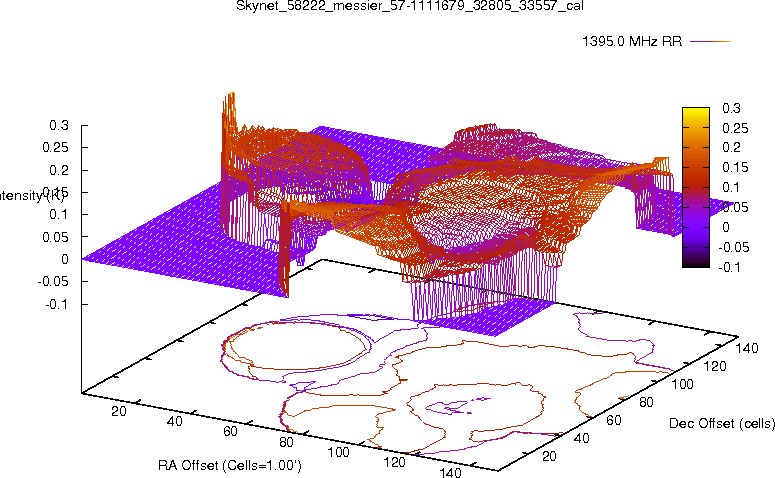The image size is (775, 478).
Task: Click the intensity axis tick 0.1
Action: point(59,215)
